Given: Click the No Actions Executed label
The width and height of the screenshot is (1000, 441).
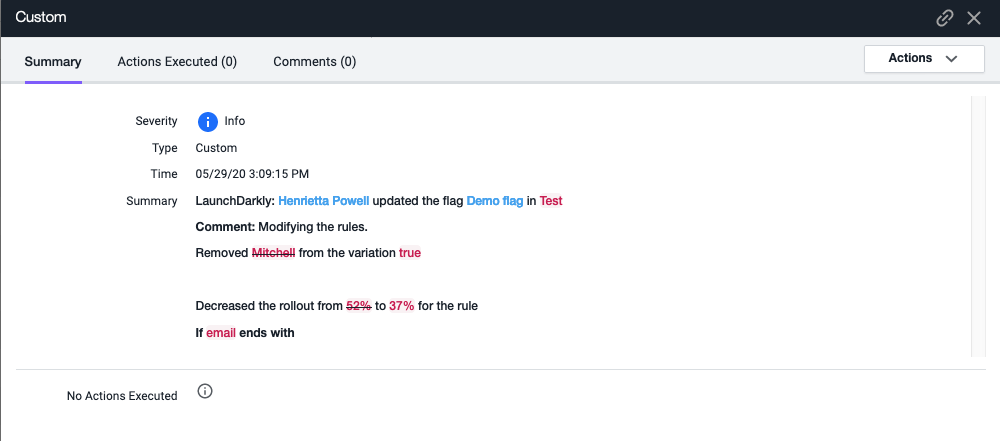Looking at the screenshot, I should tap(122, 396).
